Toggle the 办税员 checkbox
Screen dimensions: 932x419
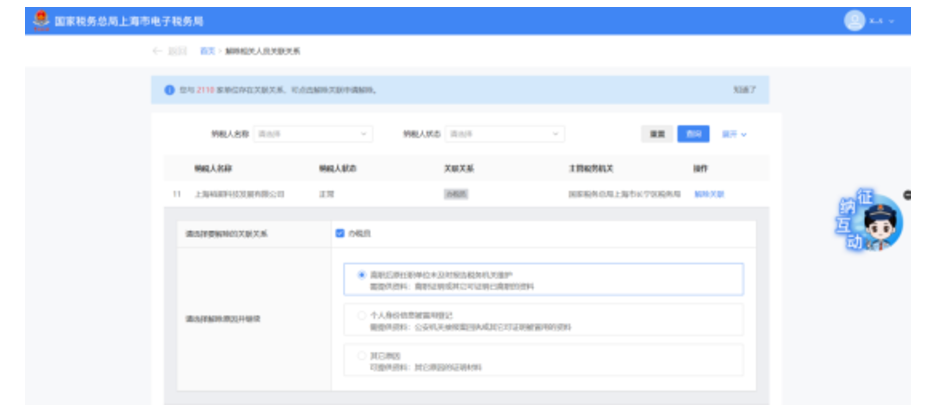pyautogui.click(x=340, y=233)
